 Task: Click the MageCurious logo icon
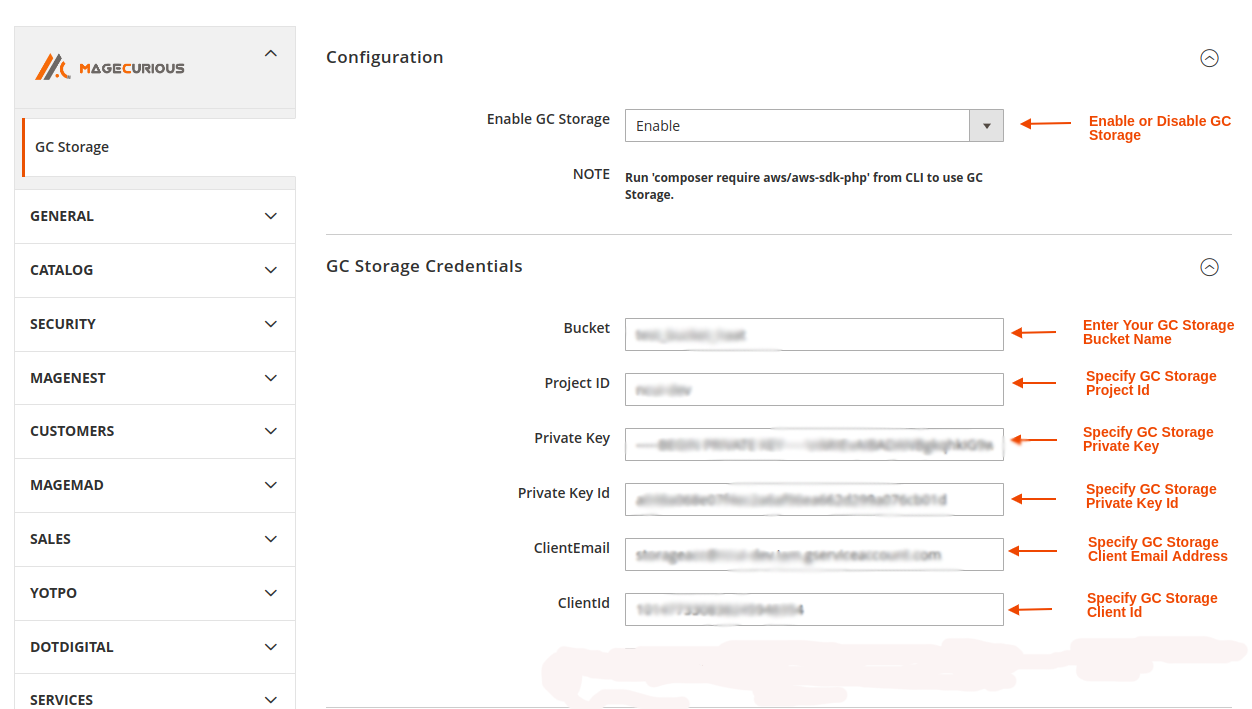tap(55, 66)
